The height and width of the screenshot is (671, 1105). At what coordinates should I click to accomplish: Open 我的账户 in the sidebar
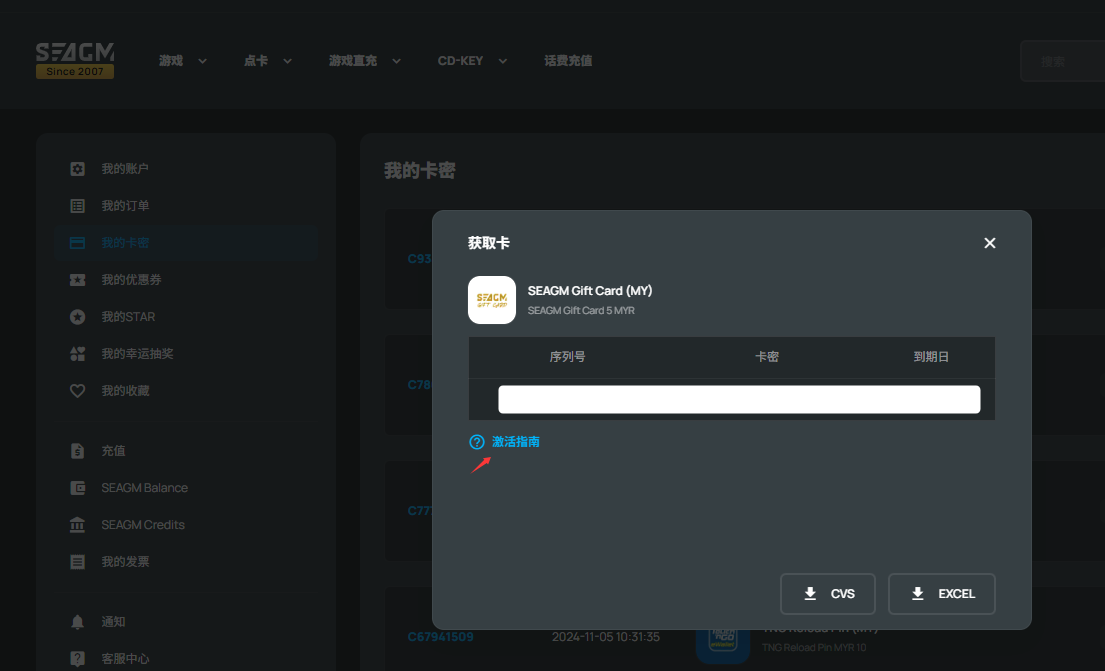[125, 168]
